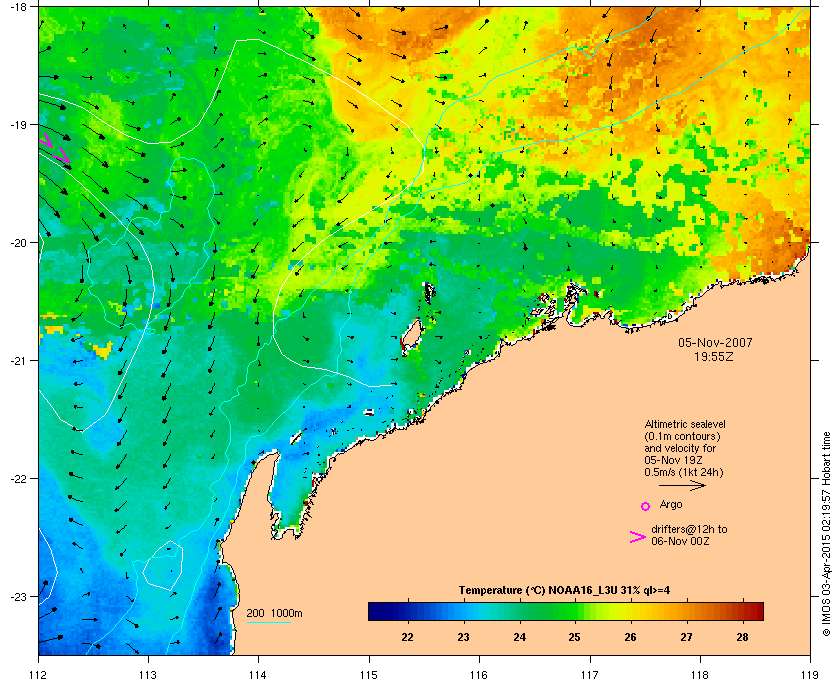Click latitude axis label -21
840x680 pixels.
tap(19, 361)
